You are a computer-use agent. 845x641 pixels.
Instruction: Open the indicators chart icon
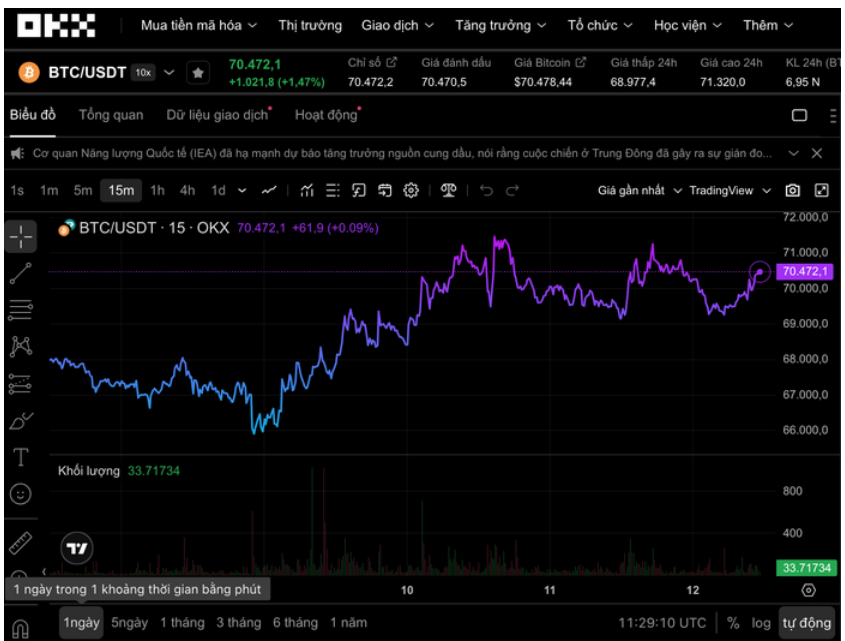pos(307,190)
